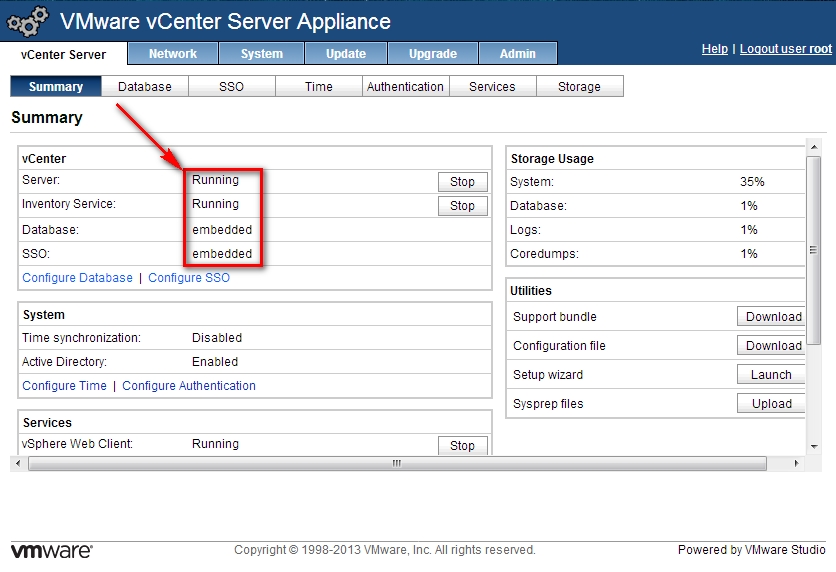Click the Storage Usage panel heading
This screenshot has height=572, width=836.
(552, 159)
